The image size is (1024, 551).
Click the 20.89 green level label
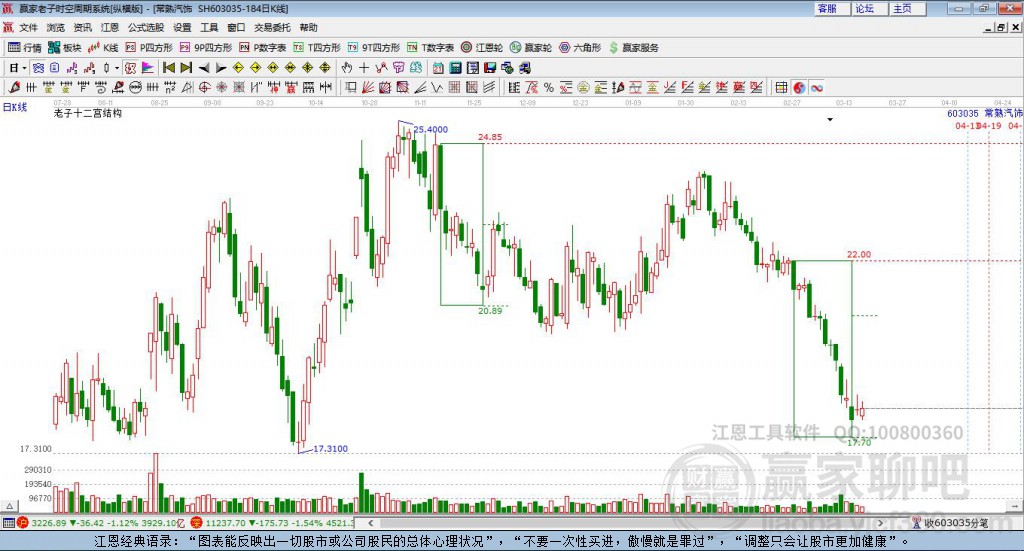click(490, 311)
